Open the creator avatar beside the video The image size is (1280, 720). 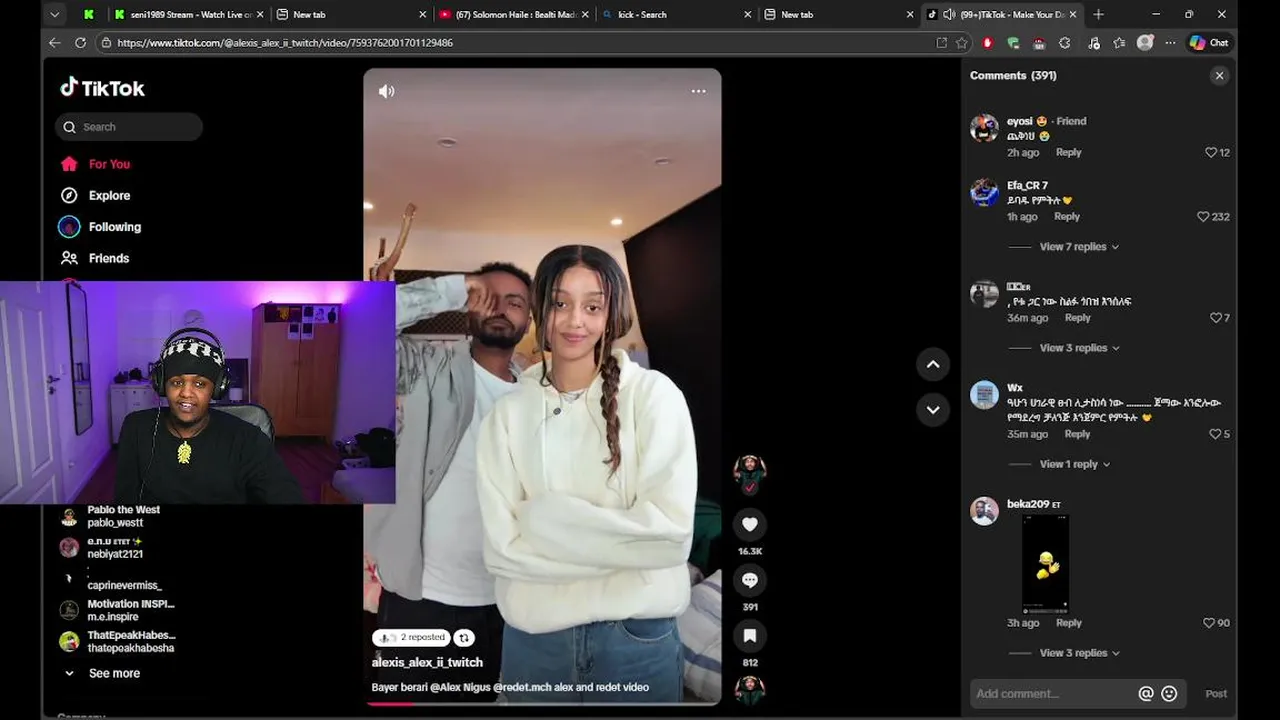(x=749, y=470)
